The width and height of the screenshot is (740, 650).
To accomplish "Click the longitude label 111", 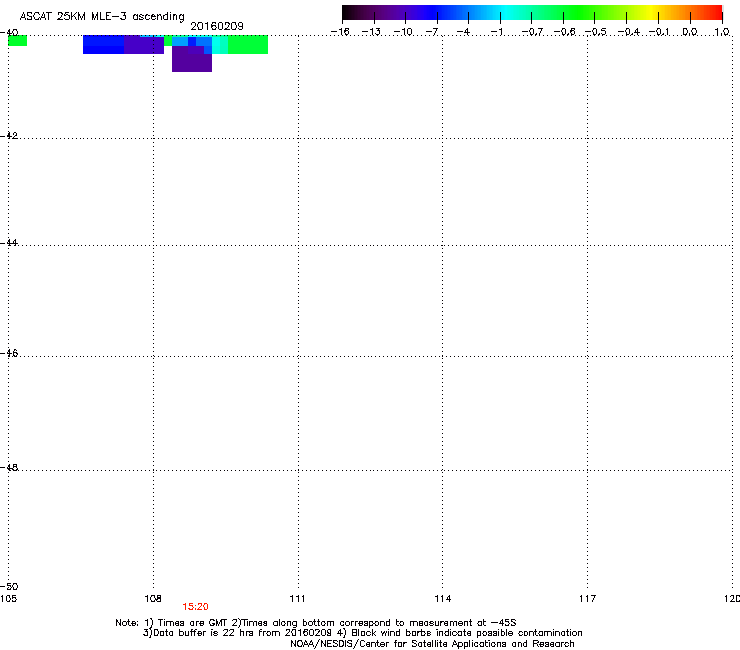I will coord(297,599).
